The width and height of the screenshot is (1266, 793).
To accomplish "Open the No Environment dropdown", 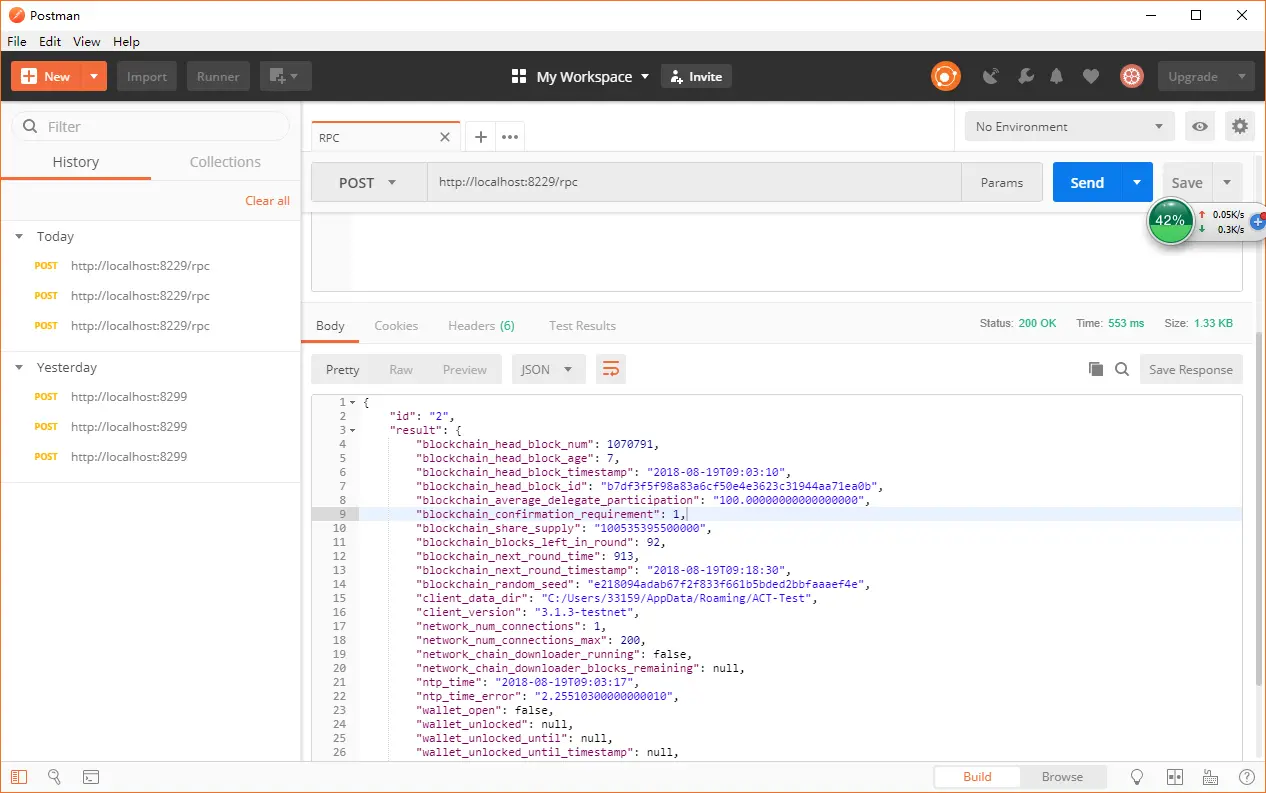I will point(1069,126).
